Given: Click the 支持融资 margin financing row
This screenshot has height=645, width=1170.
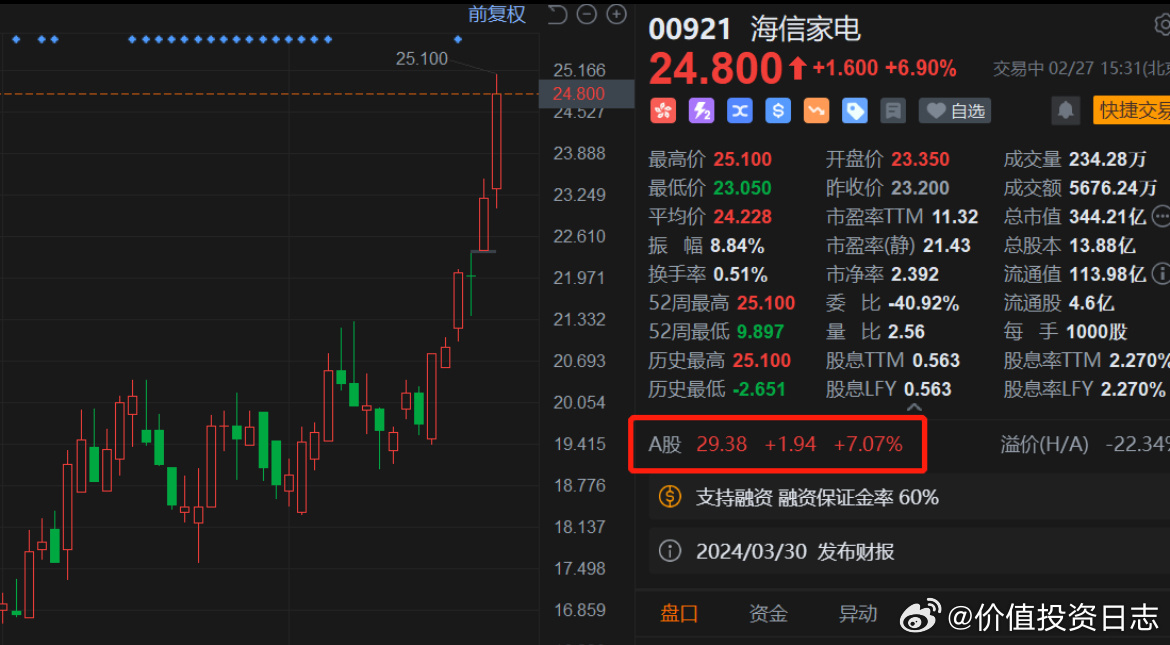Looking at the screenshot, I should coord(910,497).
